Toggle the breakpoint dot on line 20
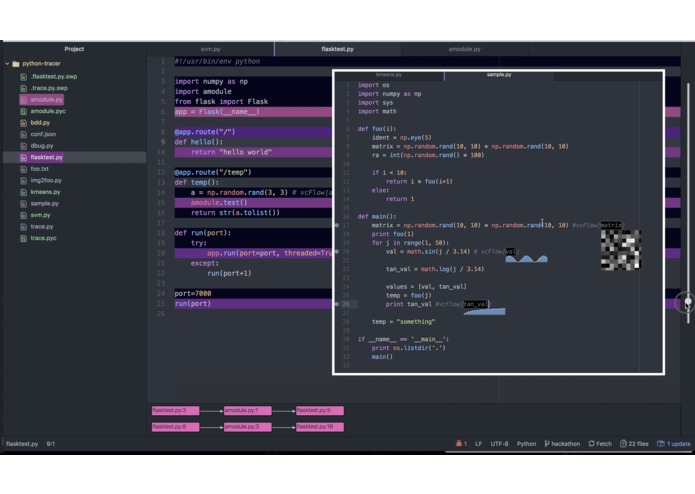The image size is (695, 494). click(x=336, y=252)
